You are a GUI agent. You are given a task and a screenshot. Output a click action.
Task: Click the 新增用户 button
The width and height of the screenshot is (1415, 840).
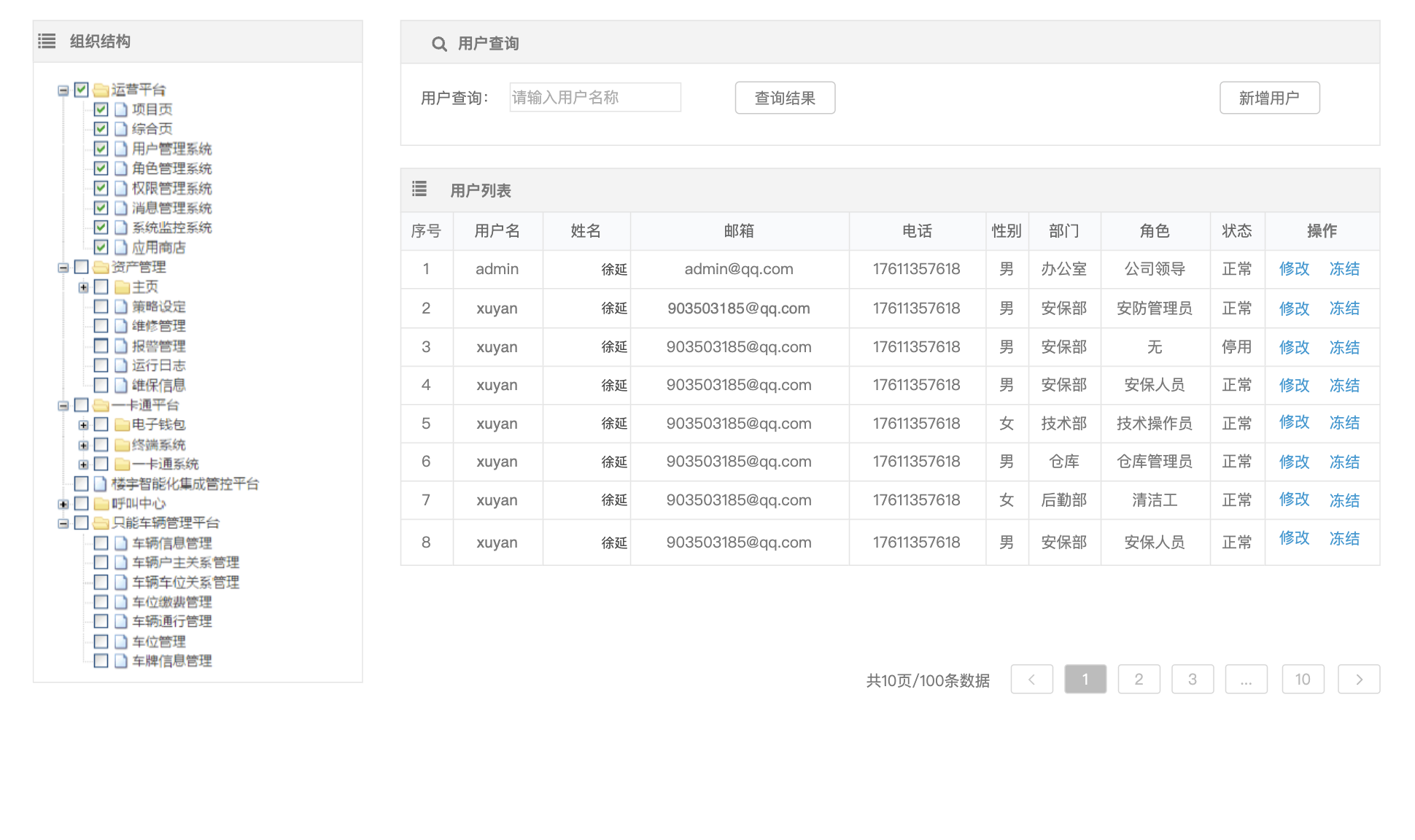point(1269,98)
